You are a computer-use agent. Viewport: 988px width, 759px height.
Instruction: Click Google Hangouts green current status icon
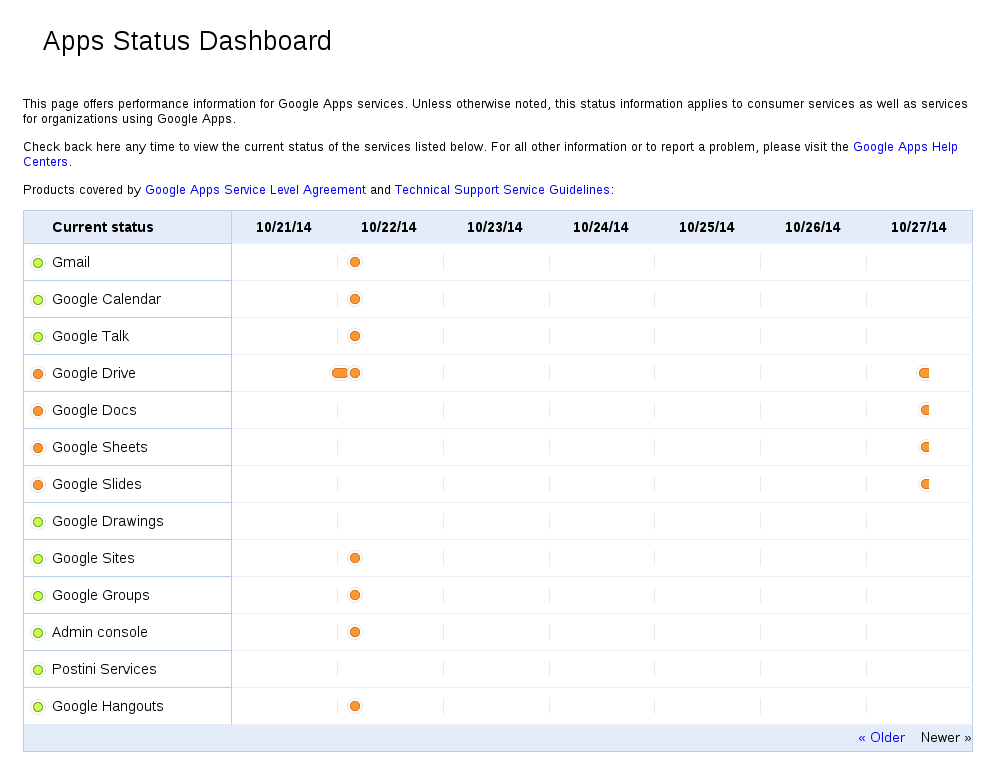point(38,707)
